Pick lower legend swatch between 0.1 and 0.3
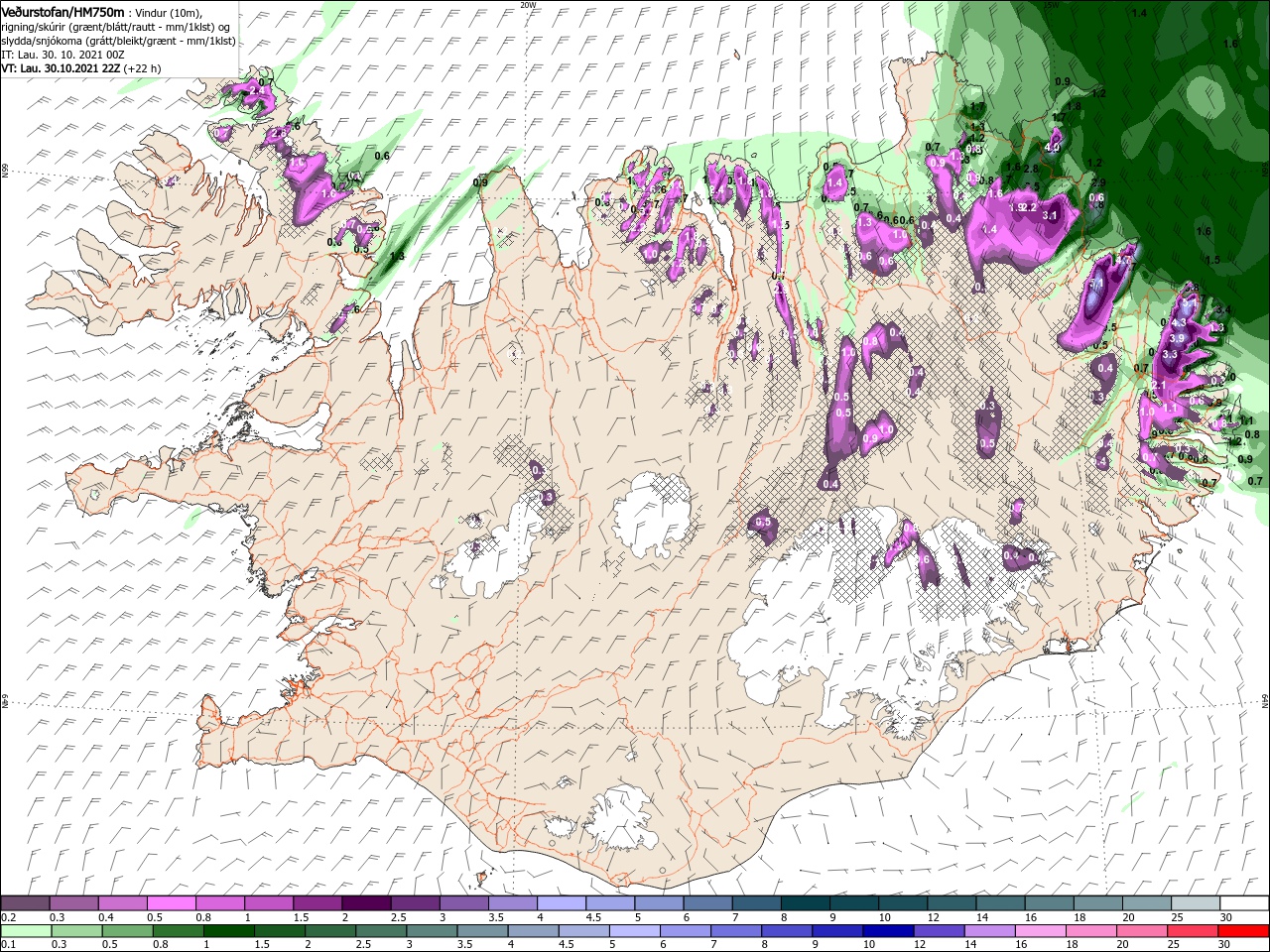The height and width of the screenshot is (952, 1270). click(26, 931)
